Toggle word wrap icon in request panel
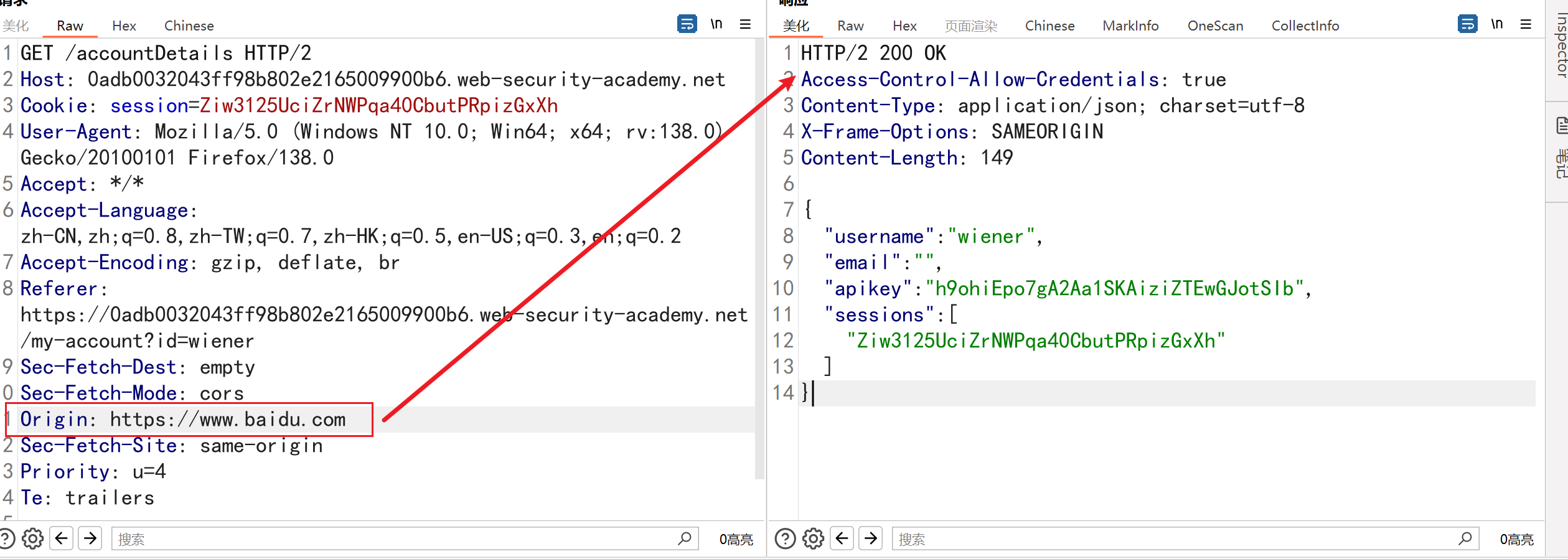The width and height of the screenshot is (1568, 559). 687,24
